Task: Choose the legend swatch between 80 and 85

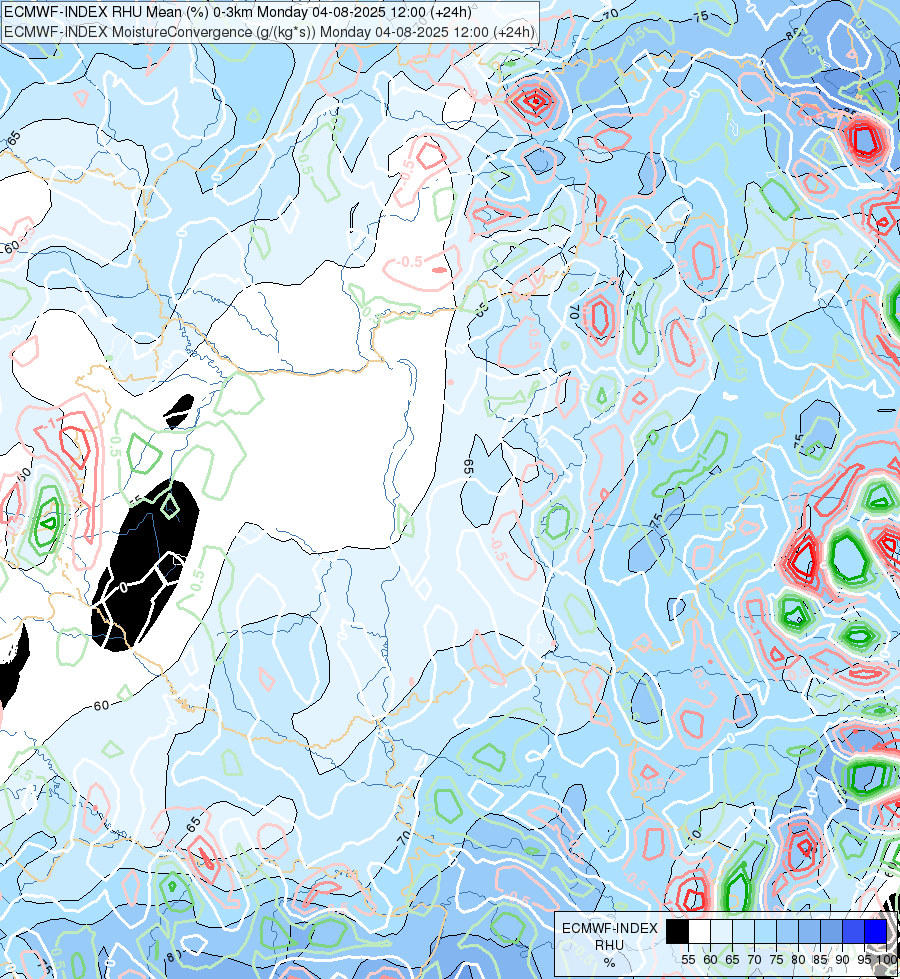Action: tap(809, 932)
